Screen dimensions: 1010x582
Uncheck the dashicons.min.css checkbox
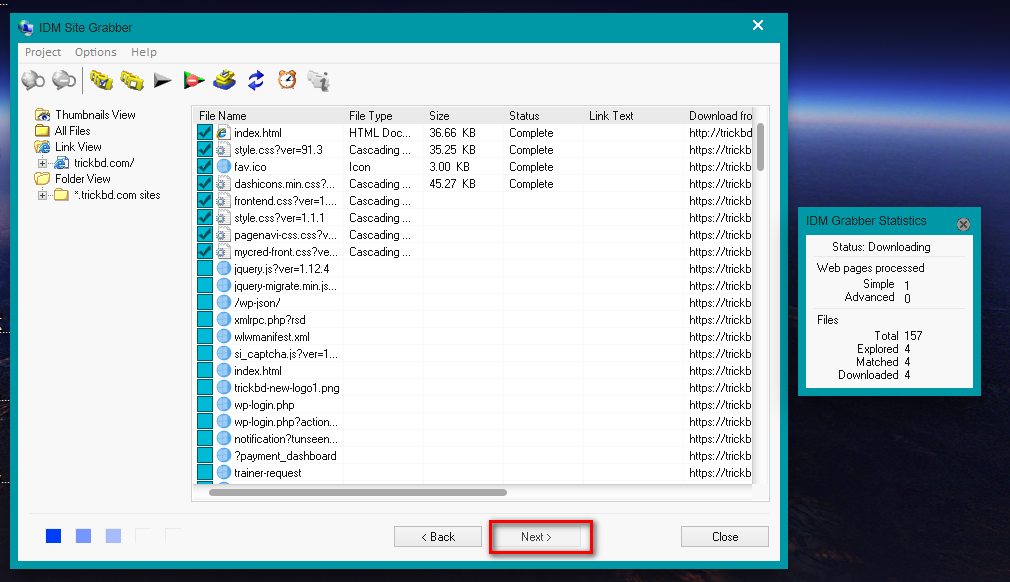pyautogui.click(x=205, y=183)
